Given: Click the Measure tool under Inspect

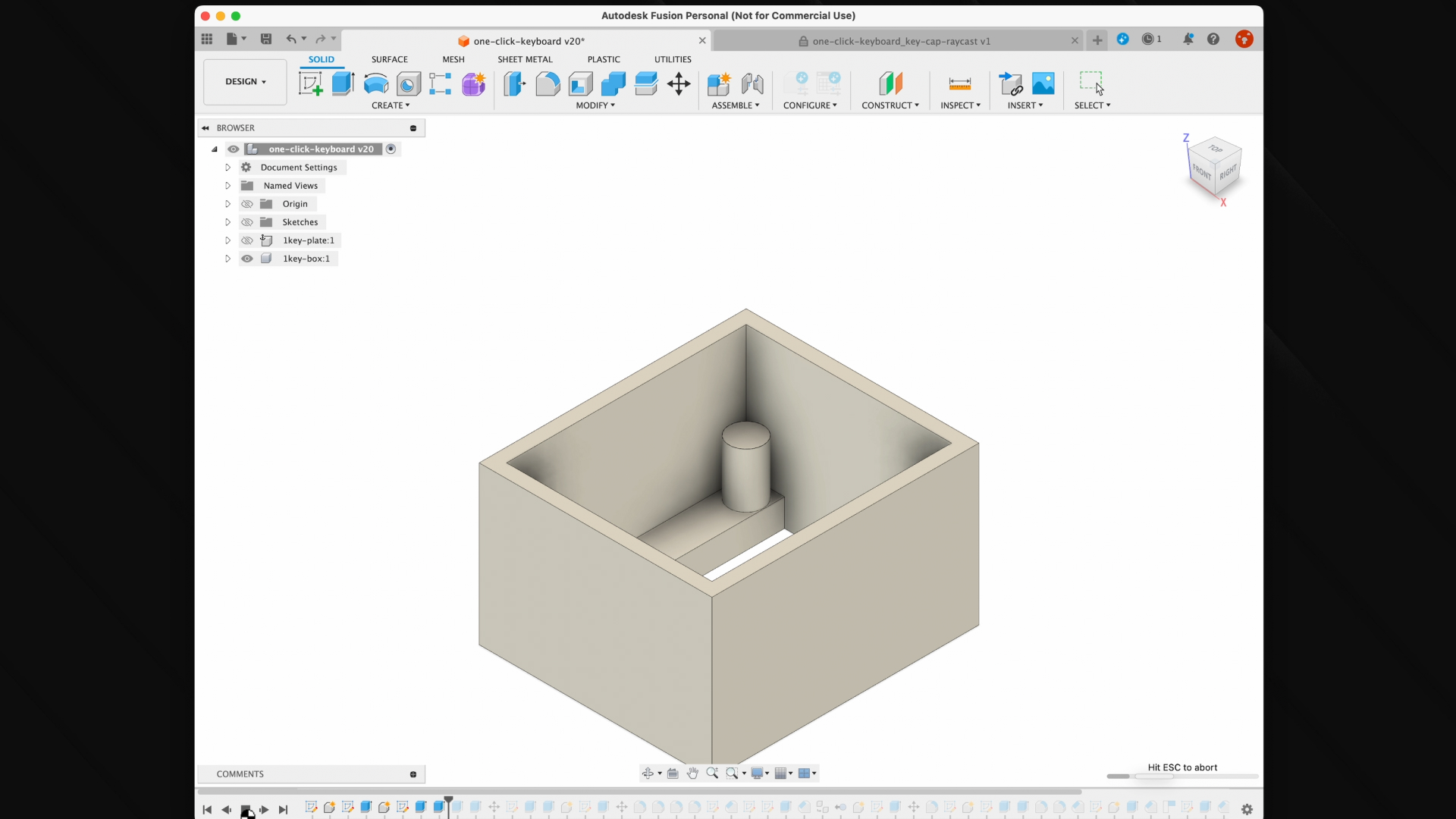Looking at the screenshot, I should pos(959,83).
